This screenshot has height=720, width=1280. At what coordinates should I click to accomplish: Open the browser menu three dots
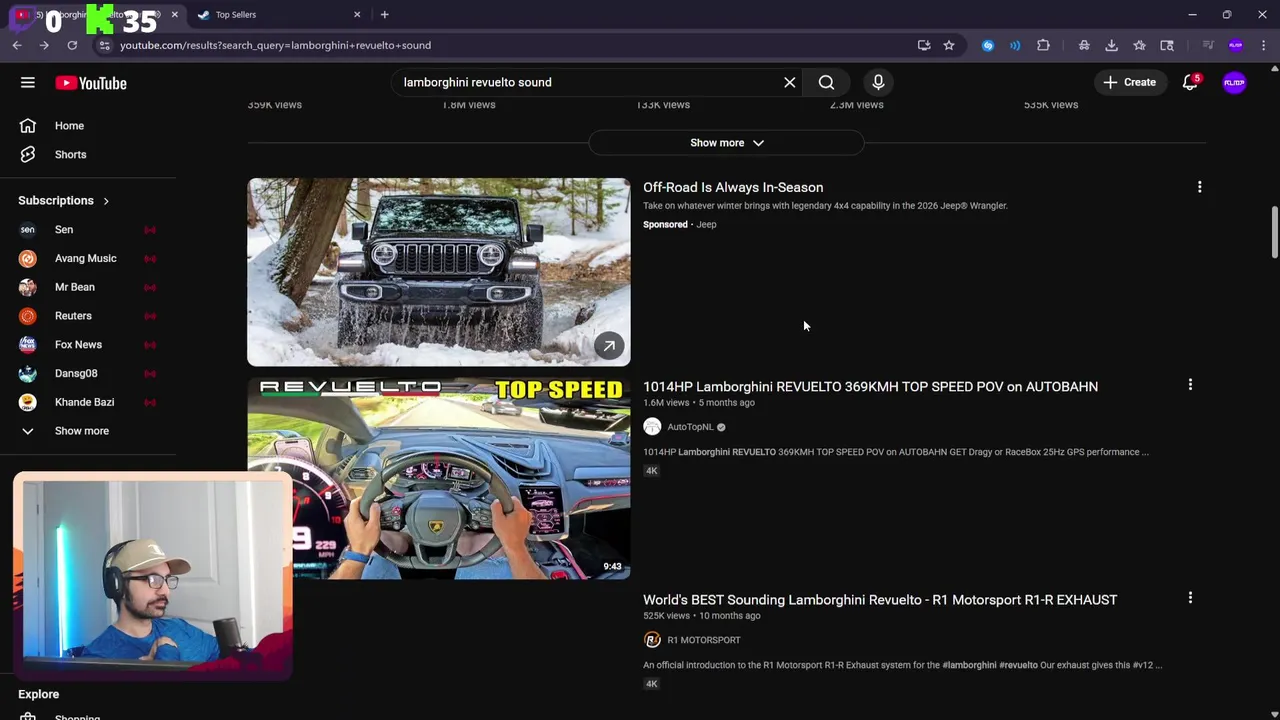tap(1264, 45)
